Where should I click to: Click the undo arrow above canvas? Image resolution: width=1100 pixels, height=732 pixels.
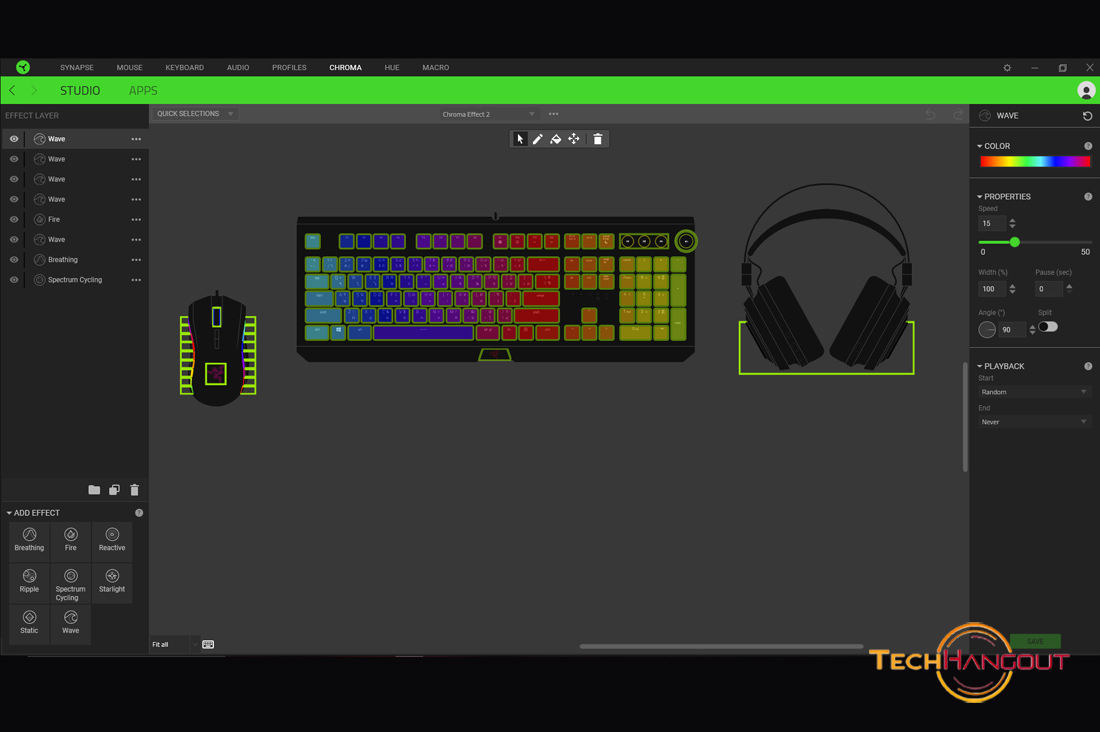point(930,114)
